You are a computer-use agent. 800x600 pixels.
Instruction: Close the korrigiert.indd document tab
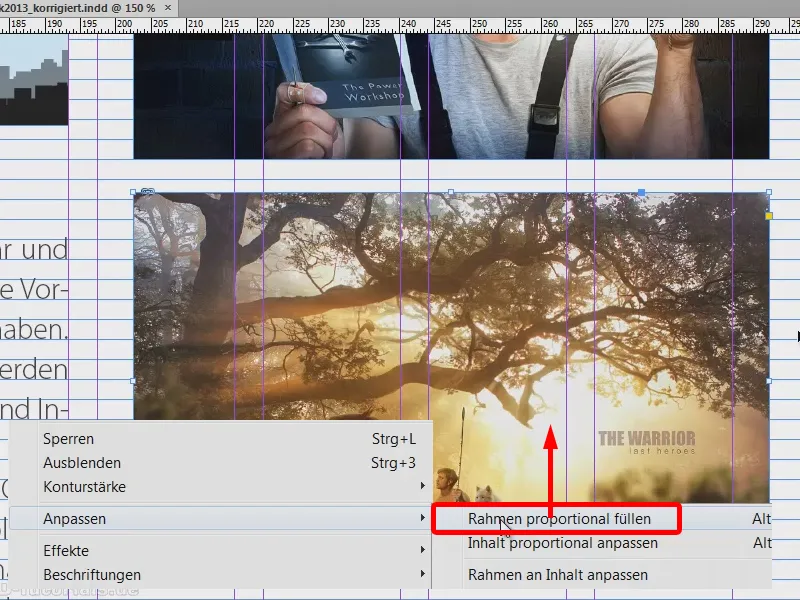click(x=168, y=8)
